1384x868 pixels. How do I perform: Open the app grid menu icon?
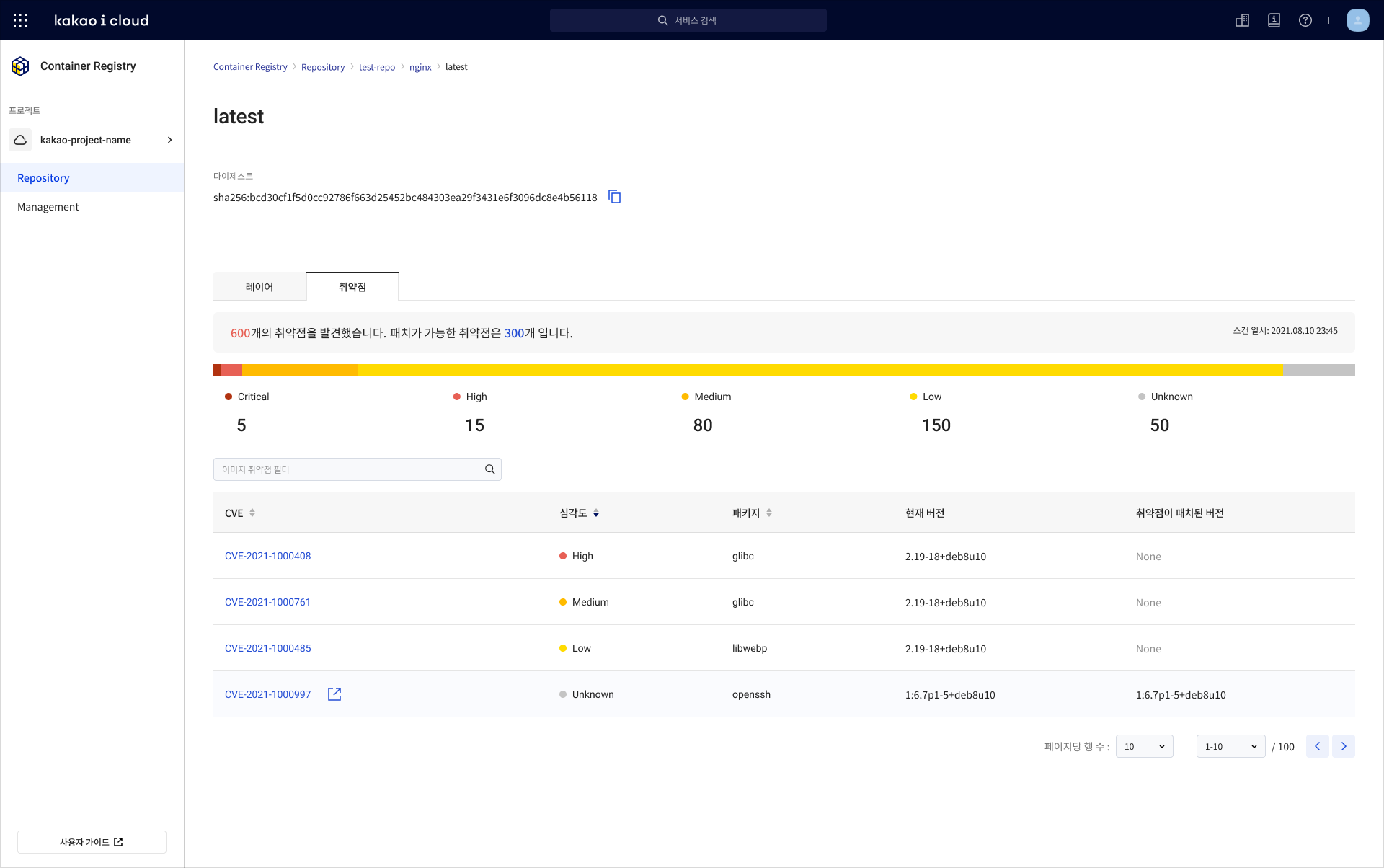[20, 20]
